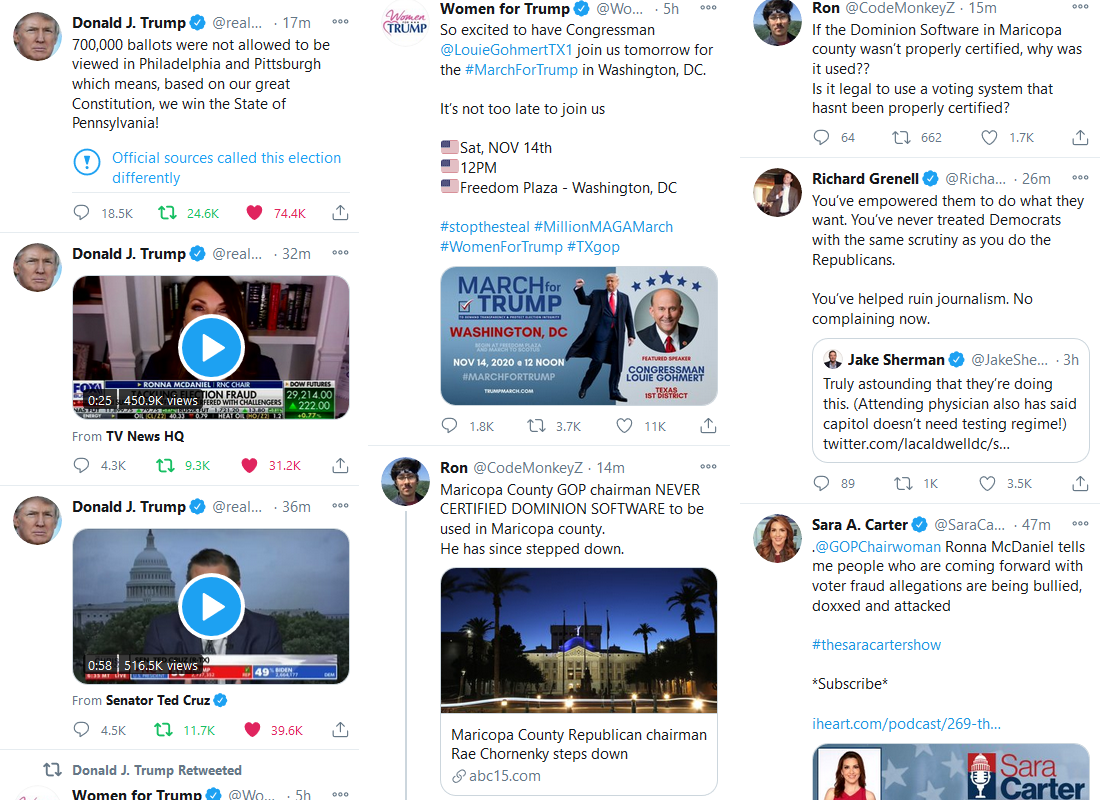
Task: Open the #MarchForTrump hashtag
Action: click(x=521, y=69)
